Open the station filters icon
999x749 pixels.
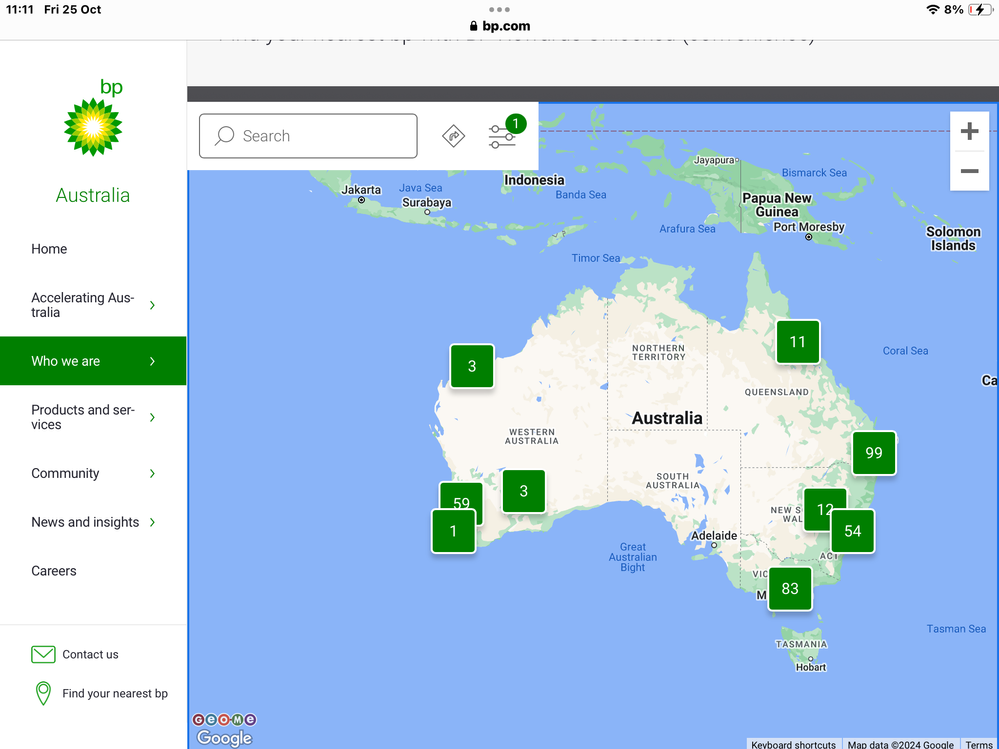[502, 137]
